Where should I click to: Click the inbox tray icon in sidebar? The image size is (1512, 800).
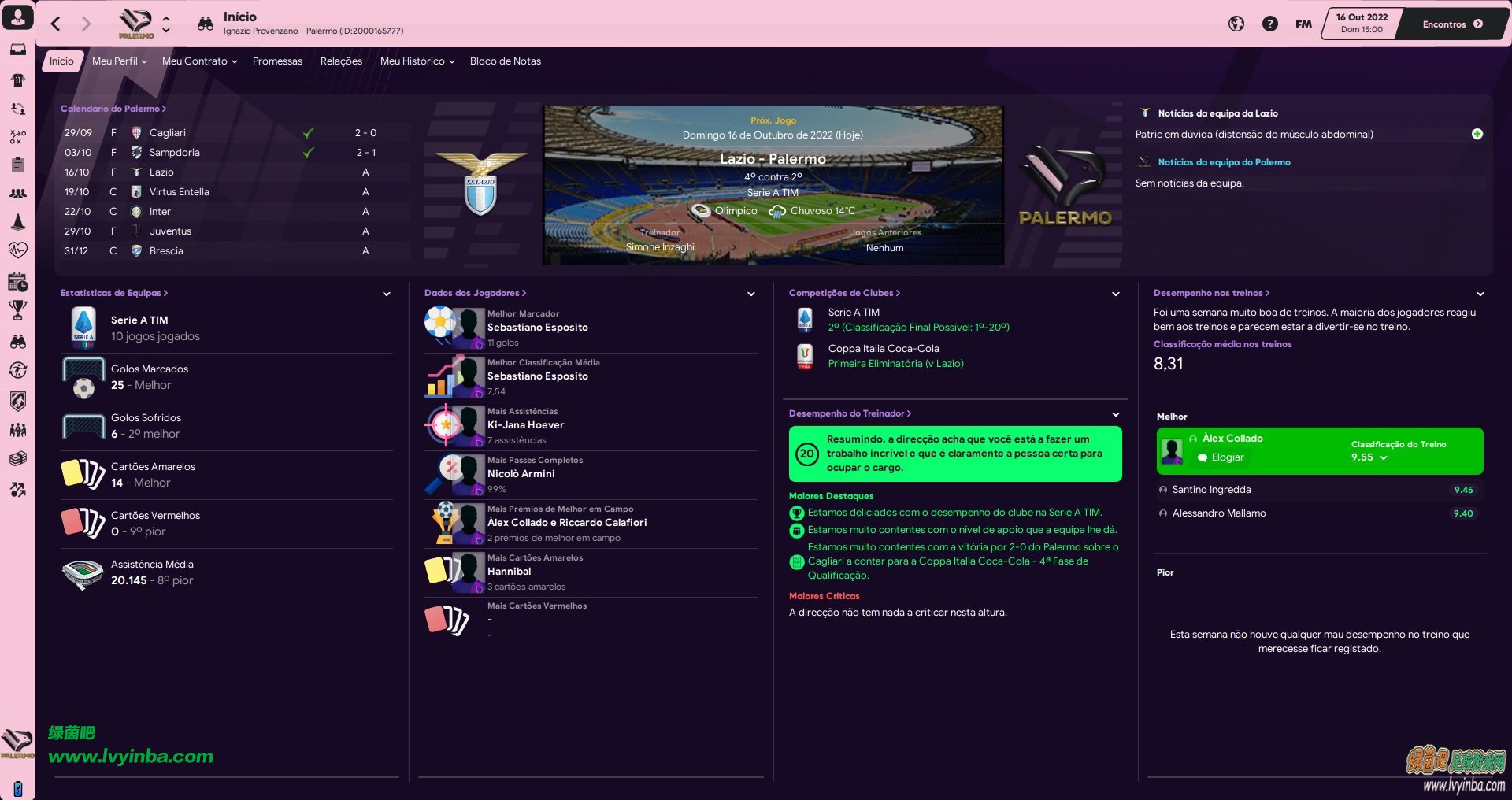(x=17, y=49)
